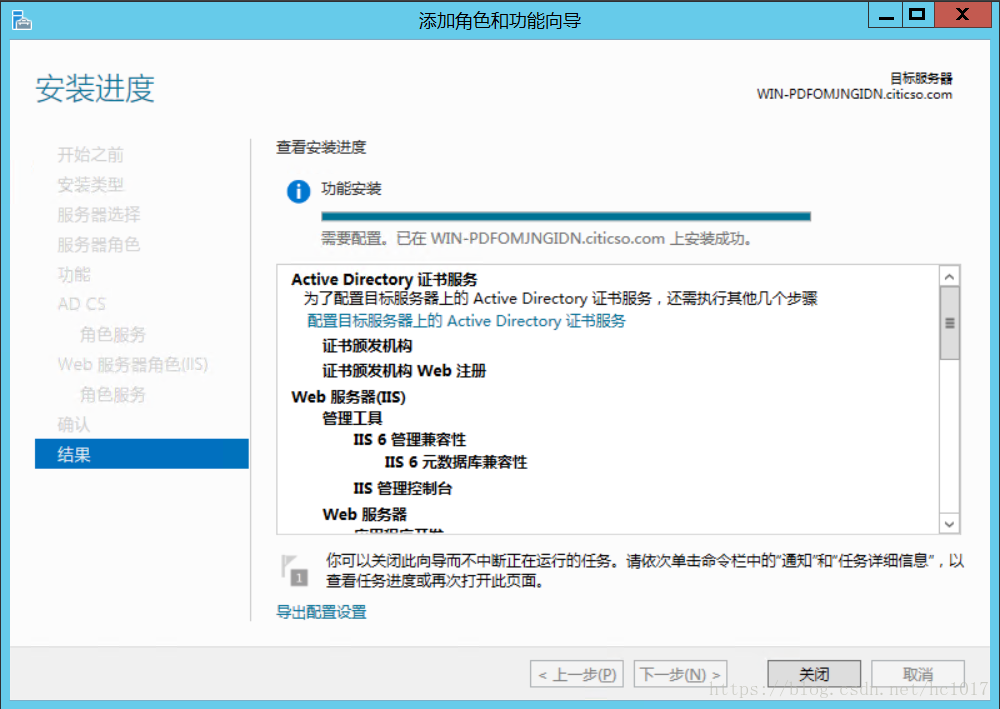Open the 功能 step
The width and height of the screenshot is (1000, 709).
(x=74, y=275)
